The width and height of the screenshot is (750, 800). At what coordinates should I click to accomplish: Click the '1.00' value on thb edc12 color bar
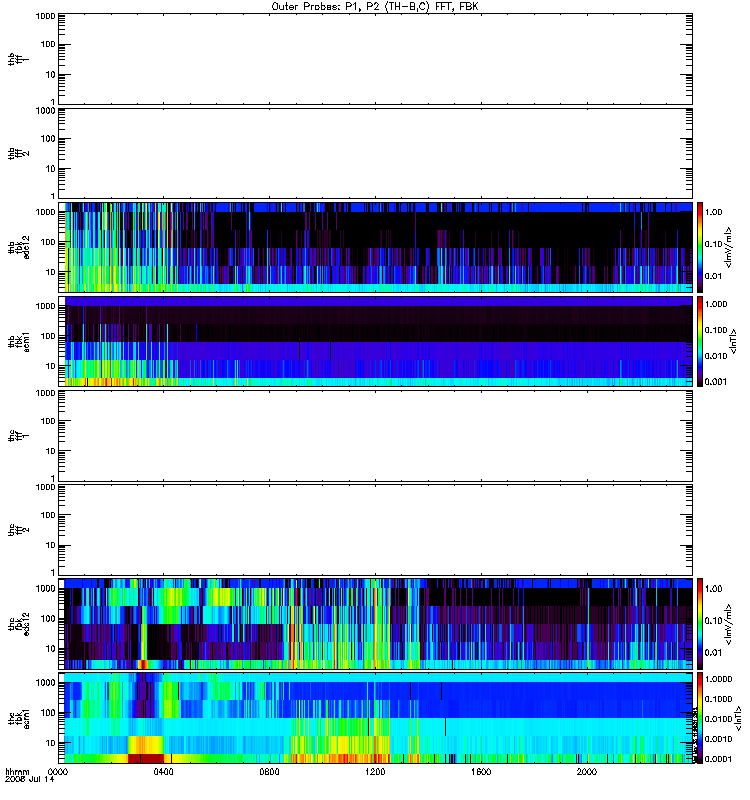pos(713,212)
